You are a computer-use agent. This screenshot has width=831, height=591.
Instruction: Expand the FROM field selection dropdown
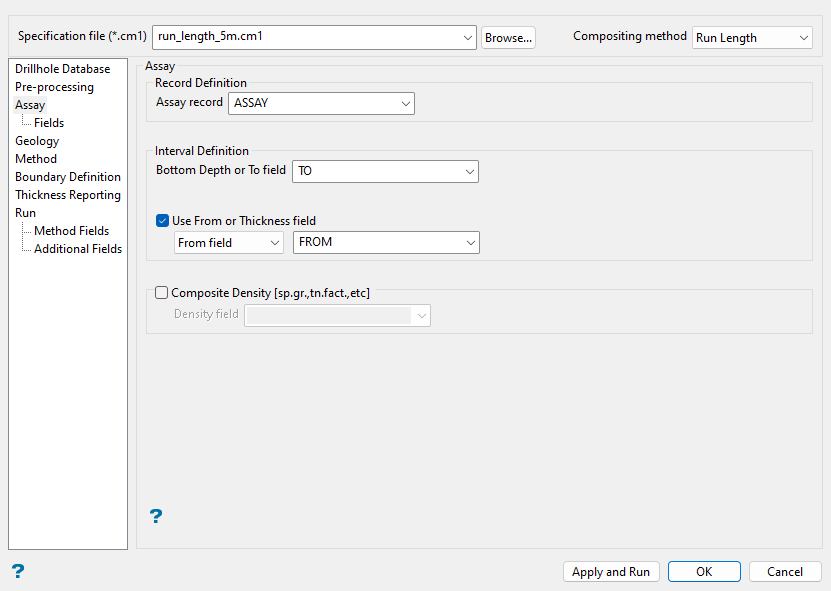tap(470, 243)
